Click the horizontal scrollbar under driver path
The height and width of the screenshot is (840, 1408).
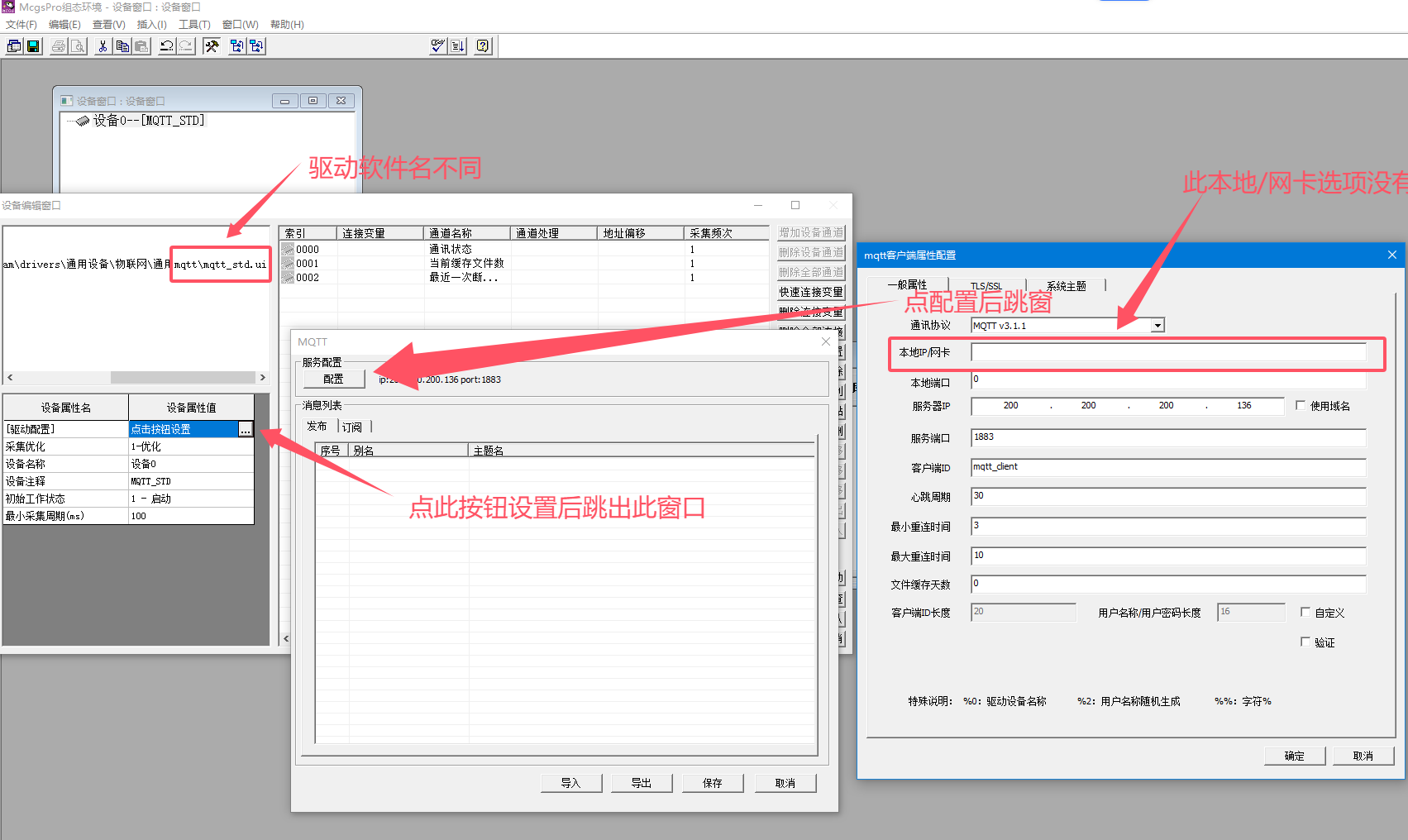click(x=182, y=378)
